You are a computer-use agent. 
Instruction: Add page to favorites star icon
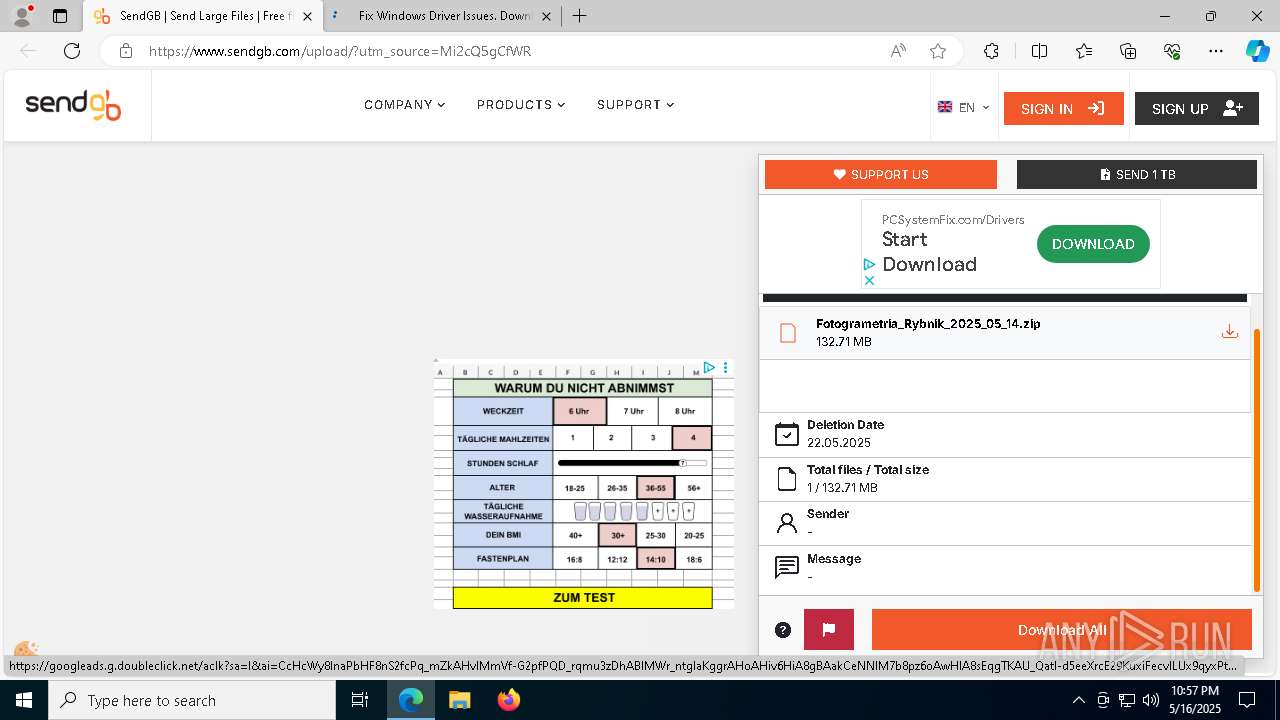(x=938, y=51)
